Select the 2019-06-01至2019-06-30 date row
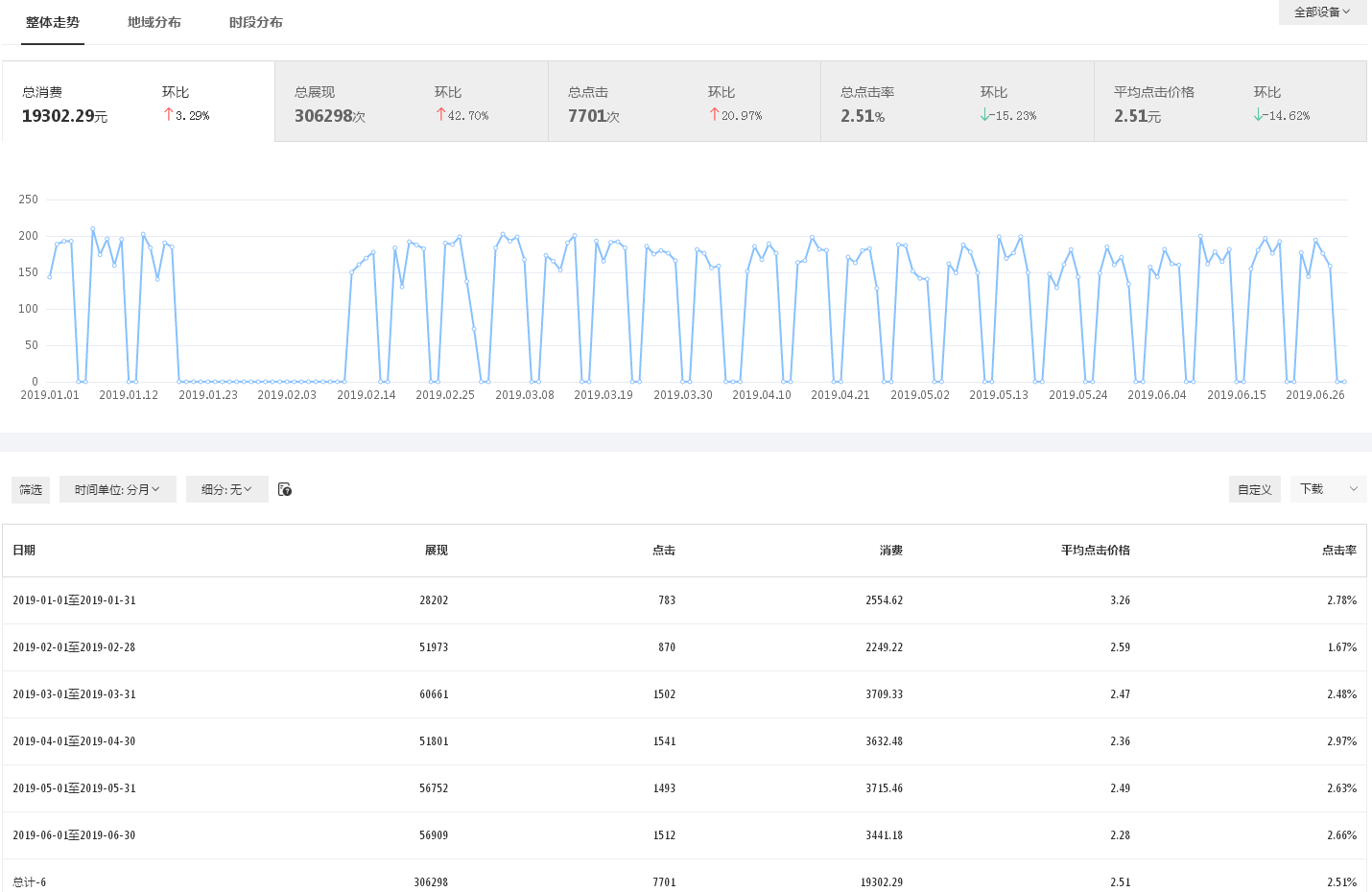Image resolution: width=1372 pixels, height=892 pixels. tap(684, 835)
